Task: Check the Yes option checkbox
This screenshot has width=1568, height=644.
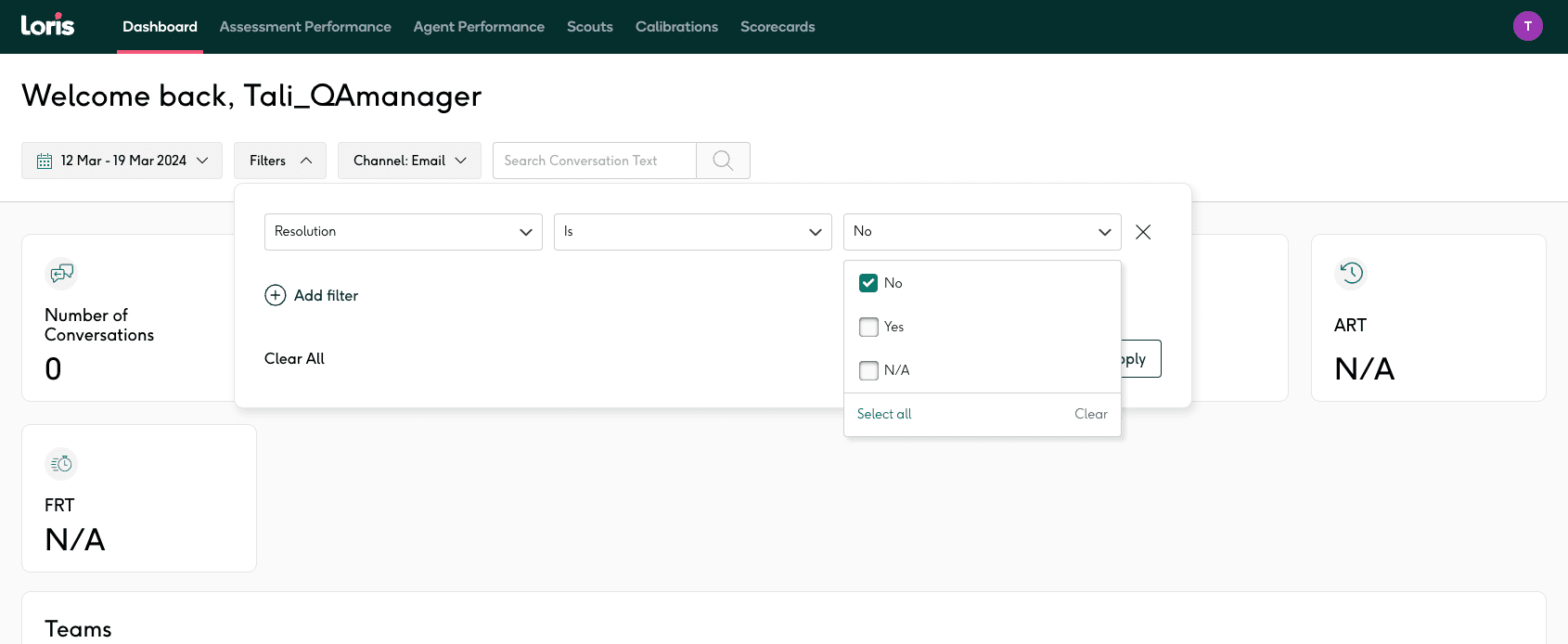Action: pyautogui.click(x=868, y=327)
